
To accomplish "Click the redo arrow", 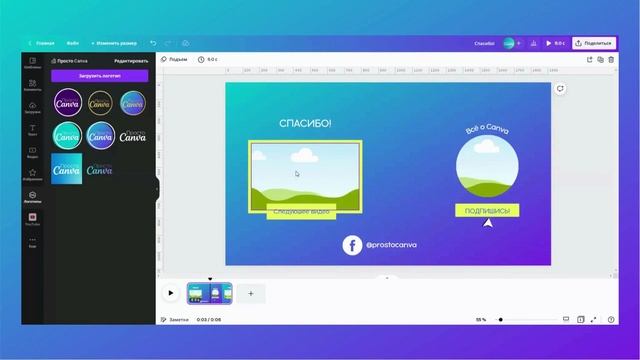I will tap(168, 43).
